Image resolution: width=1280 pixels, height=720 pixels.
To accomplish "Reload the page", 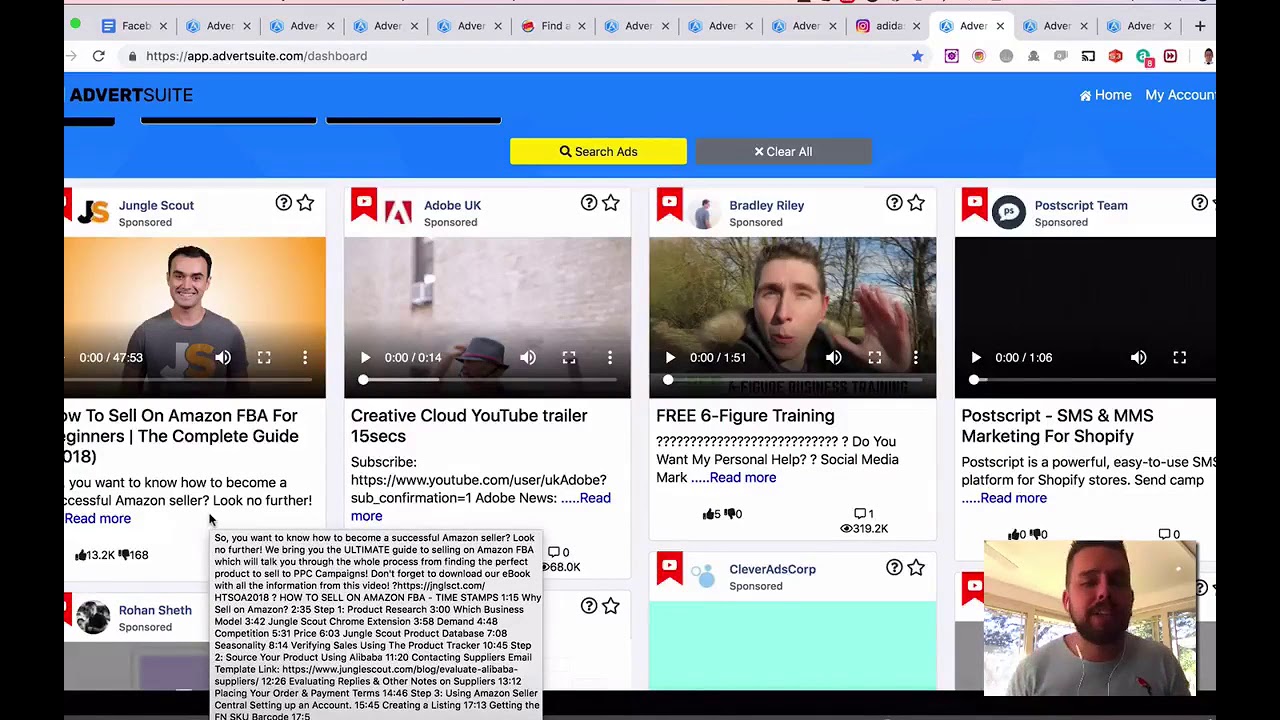I will click(99, 56).
